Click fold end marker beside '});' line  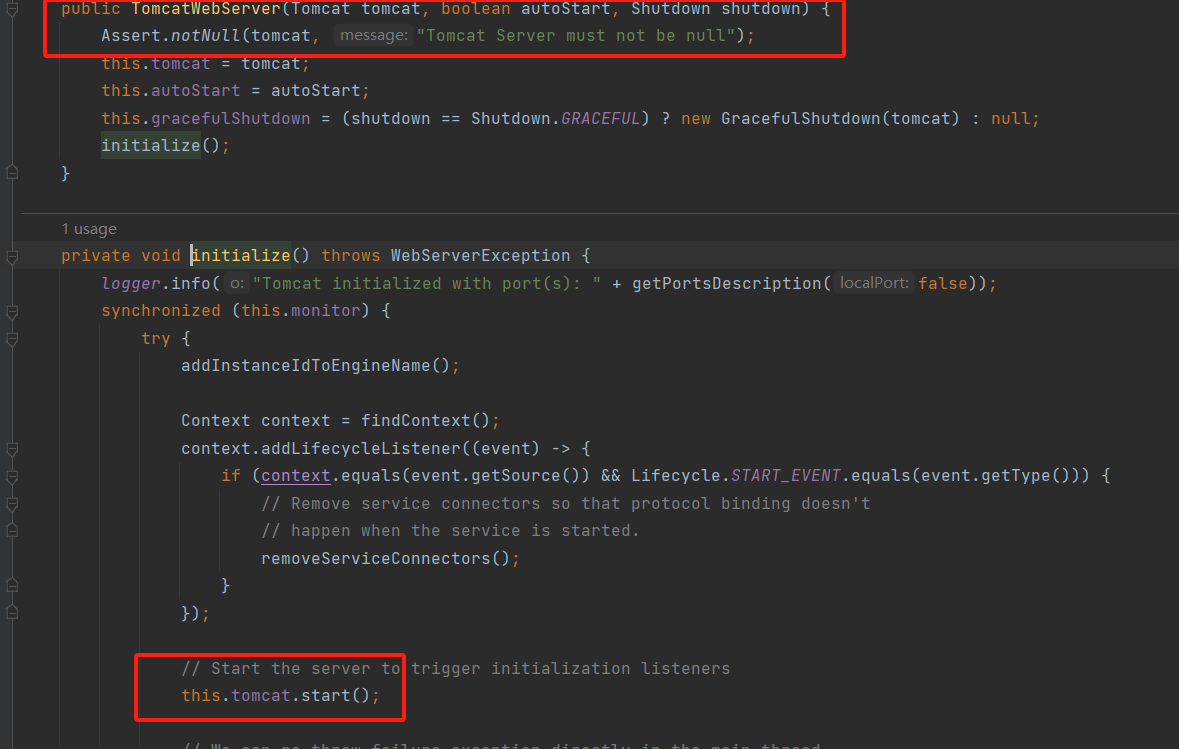point(12,612)
